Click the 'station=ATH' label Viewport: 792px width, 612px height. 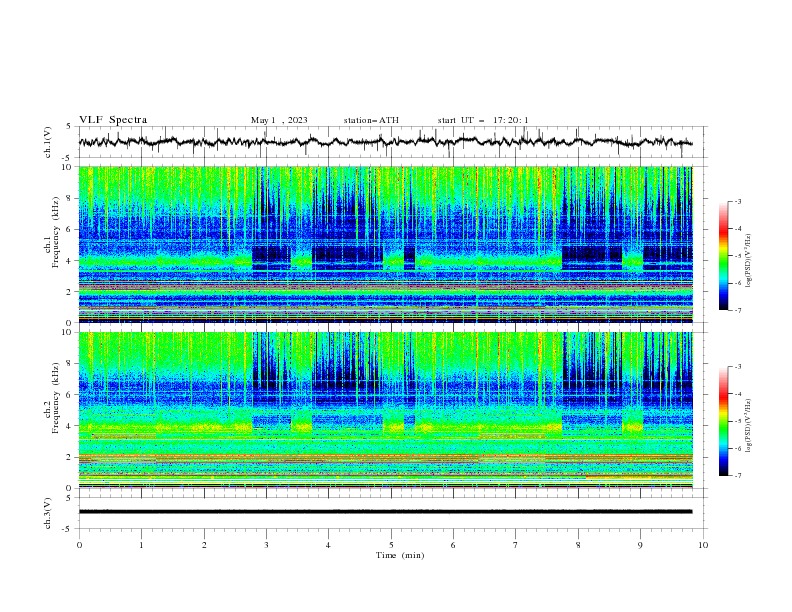pyautogui.click(x=371, y=120)
